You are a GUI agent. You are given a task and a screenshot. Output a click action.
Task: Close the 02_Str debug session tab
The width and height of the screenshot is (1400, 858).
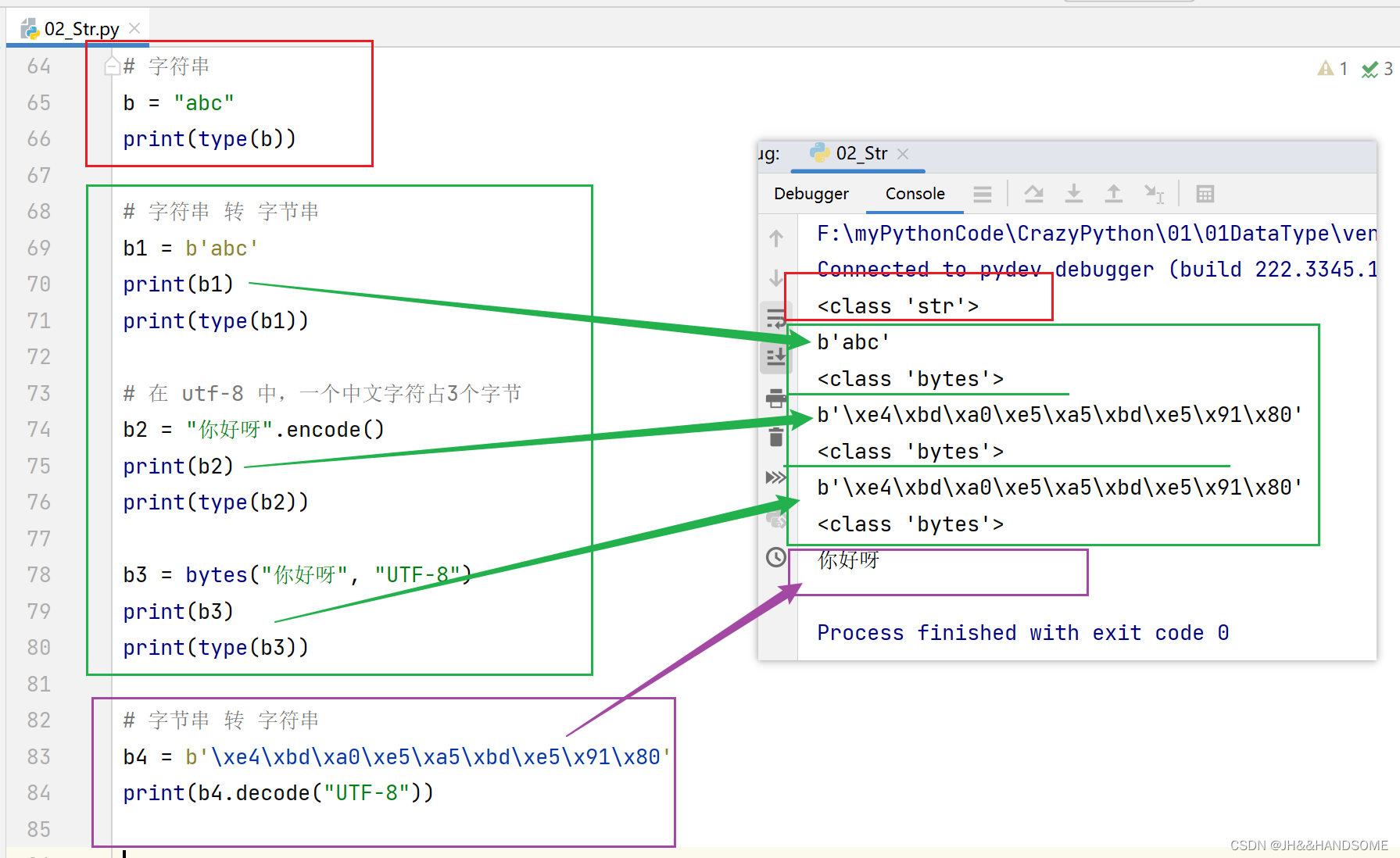(903, 154)
